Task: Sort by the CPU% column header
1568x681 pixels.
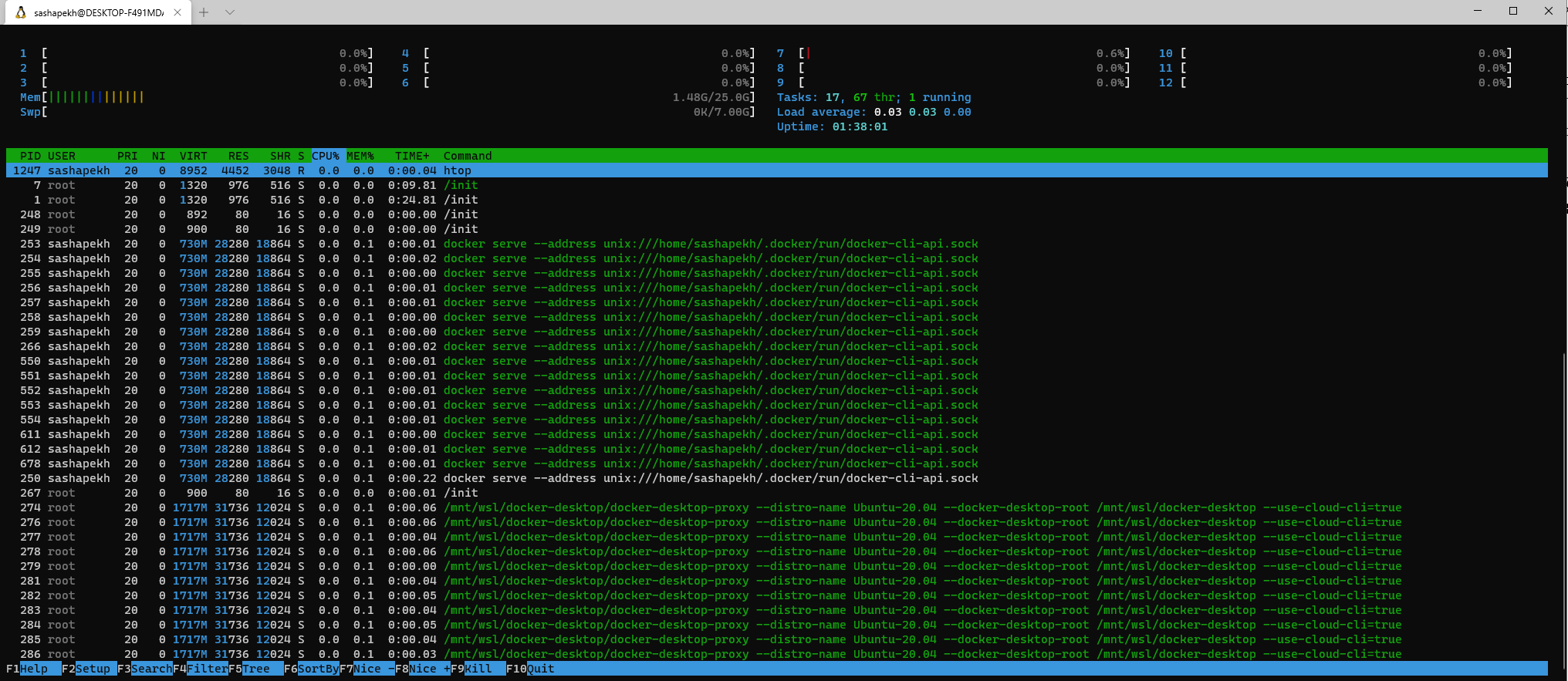Action: tap(326, 156)
